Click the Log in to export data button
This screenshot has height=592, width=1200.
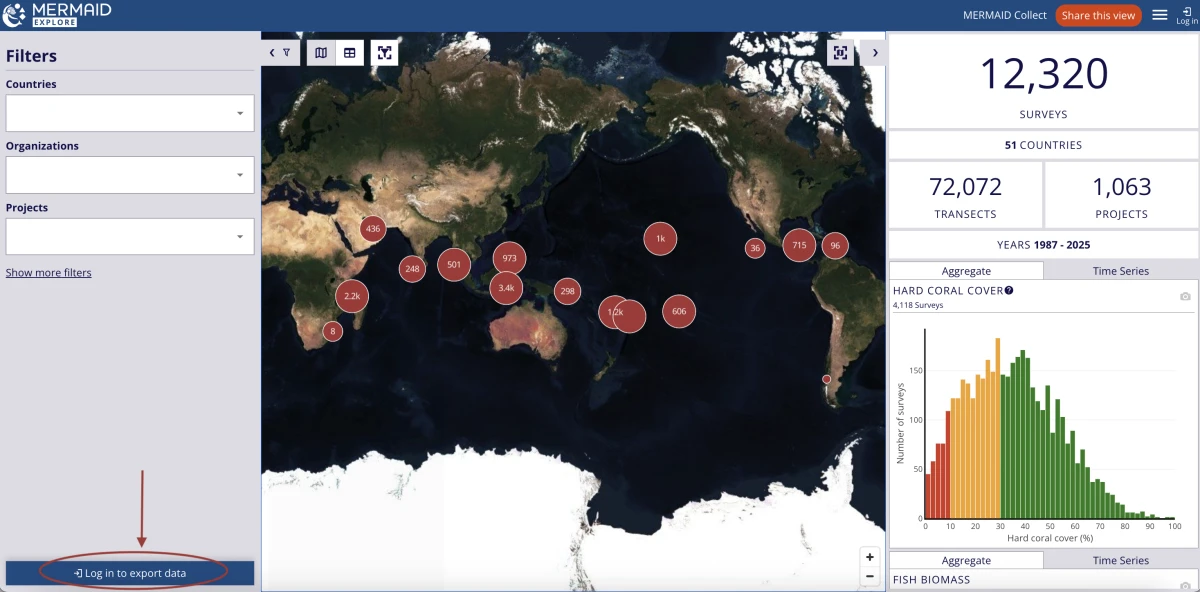(x=130, y=573)
